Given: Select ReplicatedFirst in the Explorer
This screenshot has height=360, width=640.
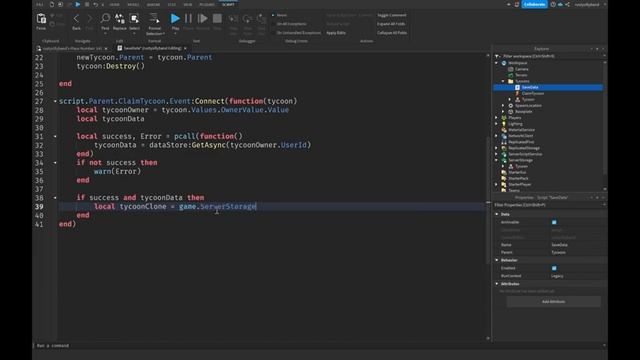Looking at the screenshot, I should (521, 142).
